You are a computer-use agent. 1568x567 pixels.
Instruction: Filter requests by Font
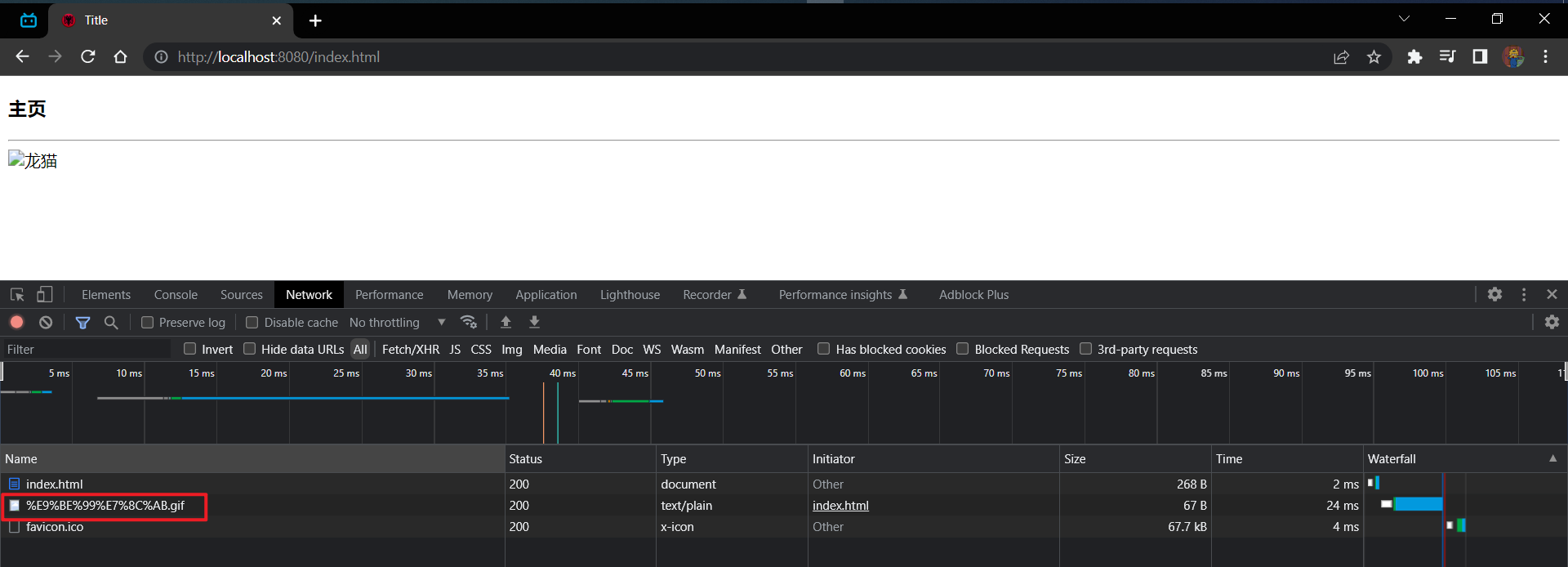coord(589,350)
